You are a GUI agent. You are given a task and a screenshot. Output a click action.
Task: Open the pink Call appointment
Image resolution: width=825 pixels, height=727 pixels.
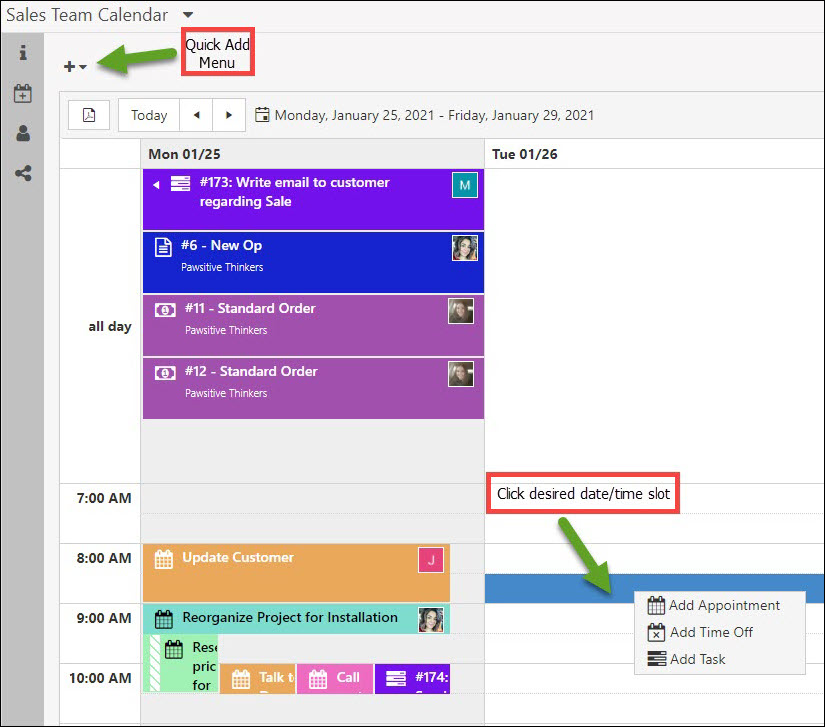[335, 679]
